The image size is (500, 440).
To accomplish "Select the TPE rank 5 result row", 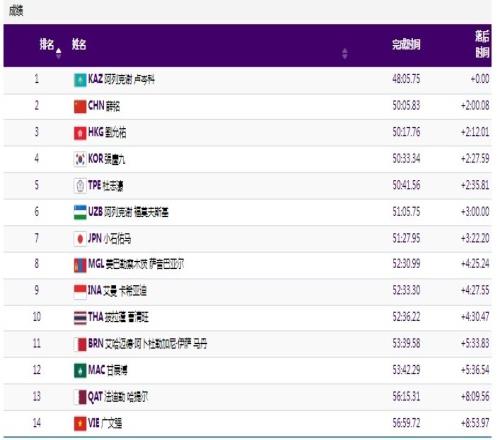I will pyautogui.click(x=247, y=186).
